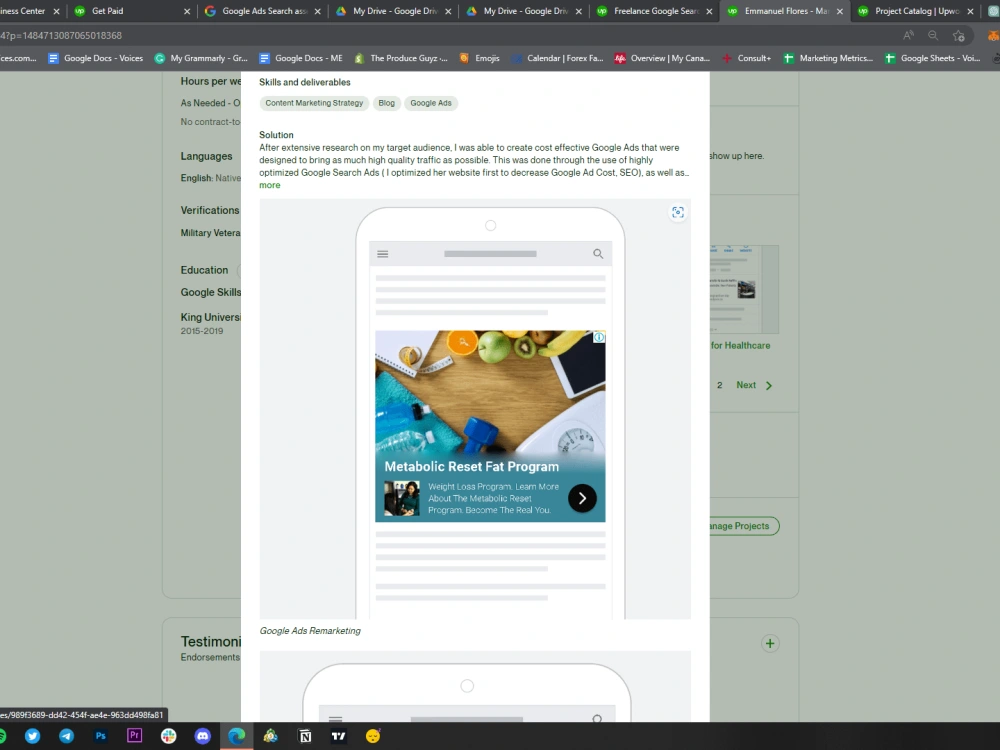Open My Grammarly bookmark
This screenshot has height=750, width=1000.
[x=202, y=58]
